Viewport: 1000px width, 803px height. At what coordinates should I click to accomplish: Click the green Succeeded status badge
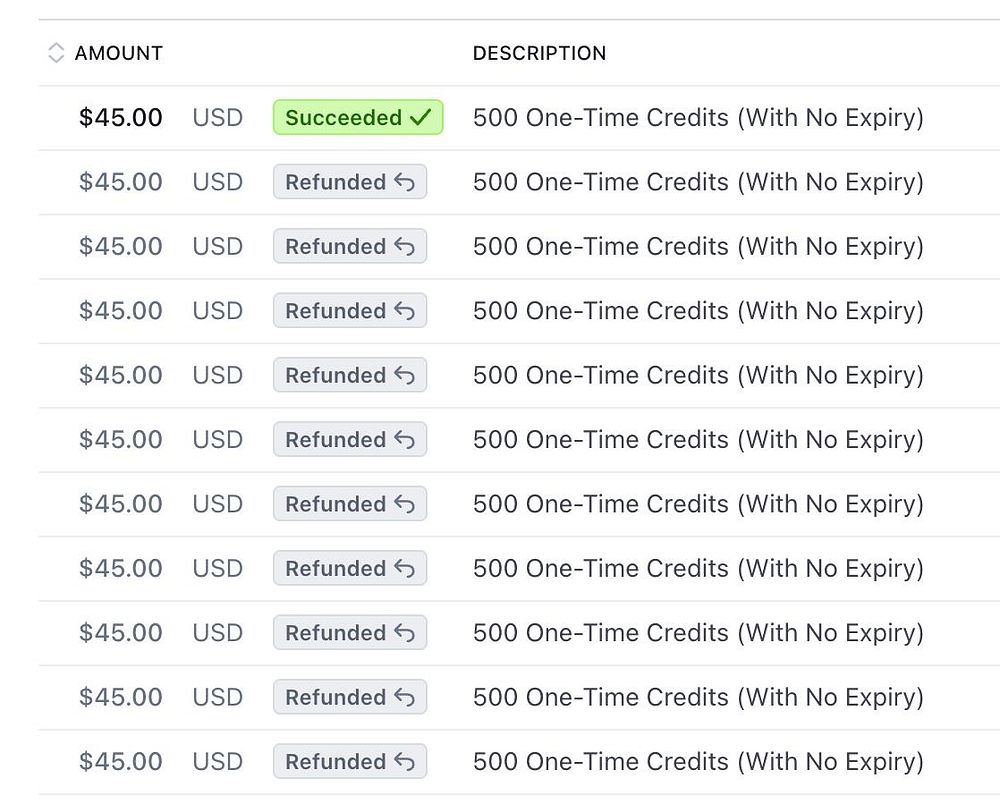(357, 118)
